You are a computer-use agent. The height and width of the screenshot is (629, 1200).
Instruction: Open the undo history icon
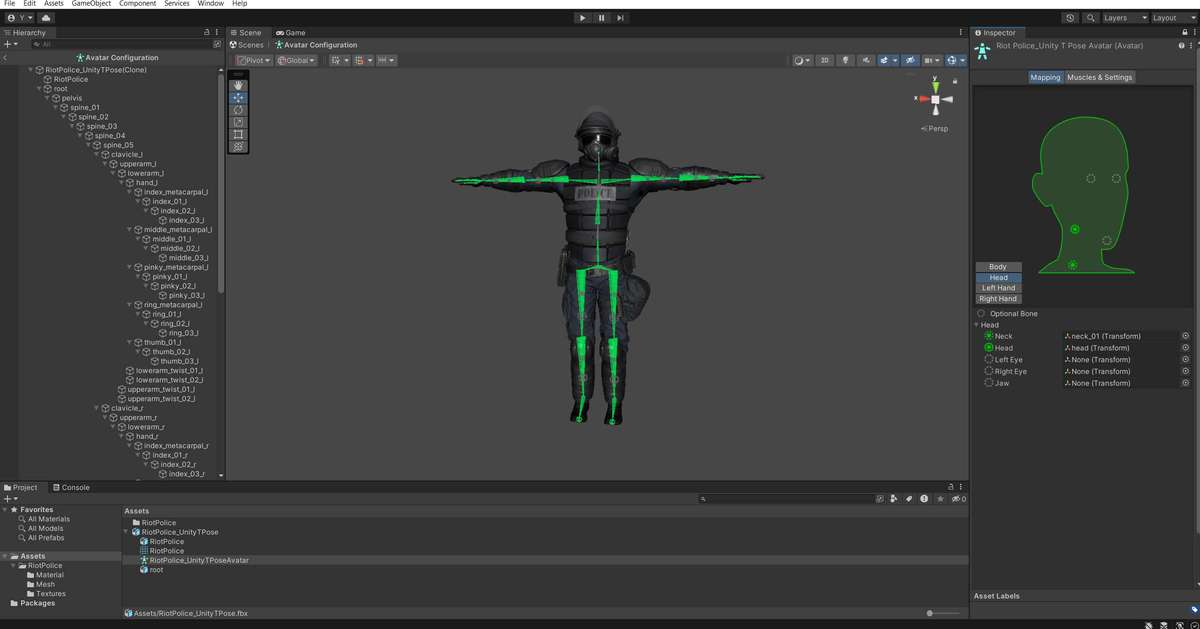click(1071, 18)
